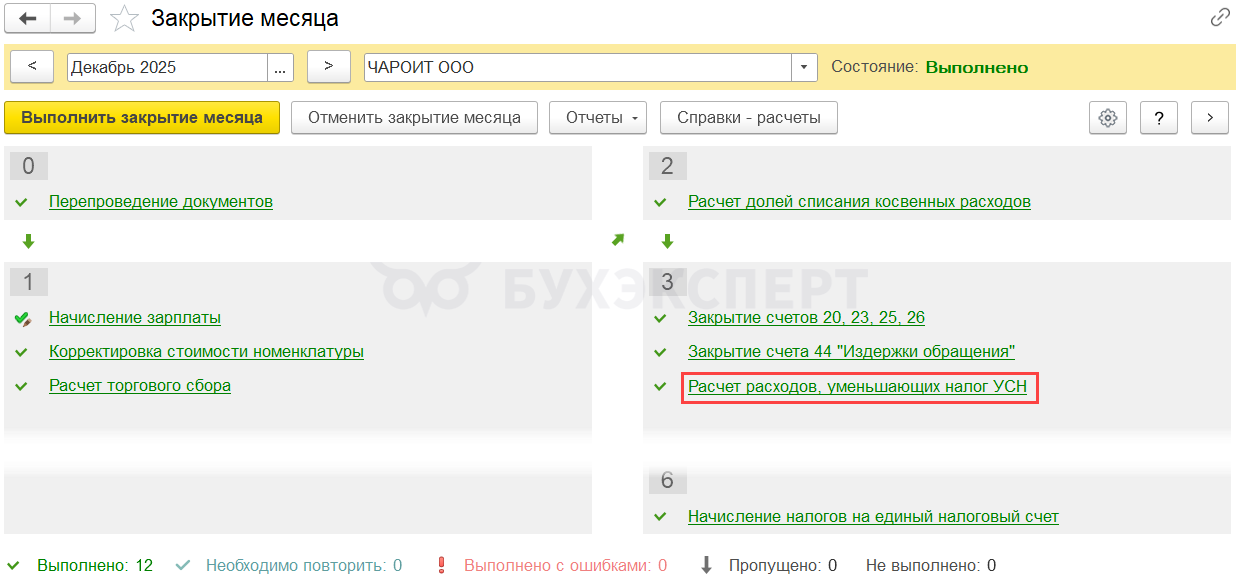Viewport: 1238px width, 581px height.
Task: Click the back navigation arrow
Action: pyautogui.click(x=28, y=18)
